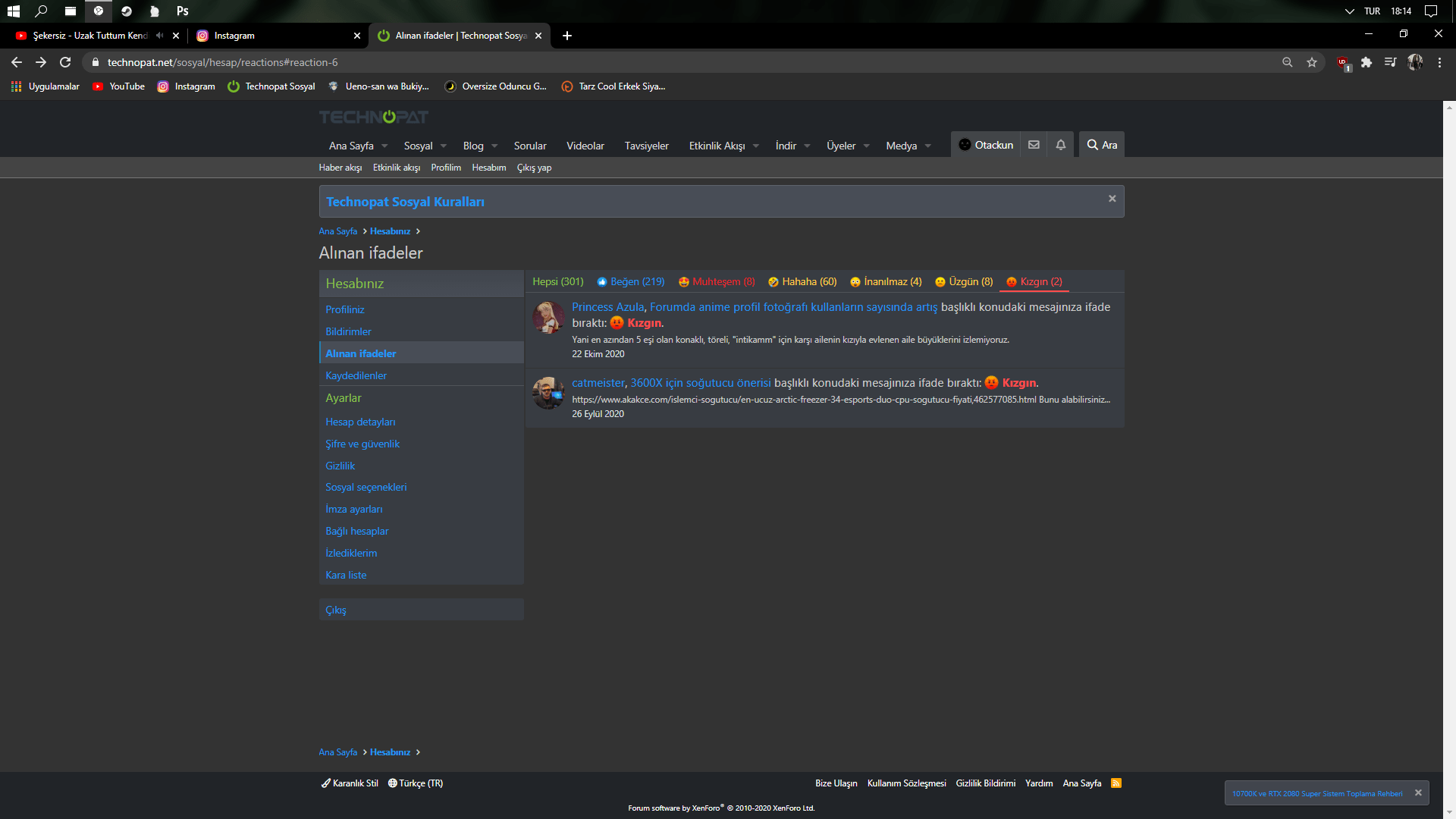The width and height of the screenshot is (1456, 819).
Task: Click catmeister's avatar thumbnail
Action: click(x=548, y=393)
